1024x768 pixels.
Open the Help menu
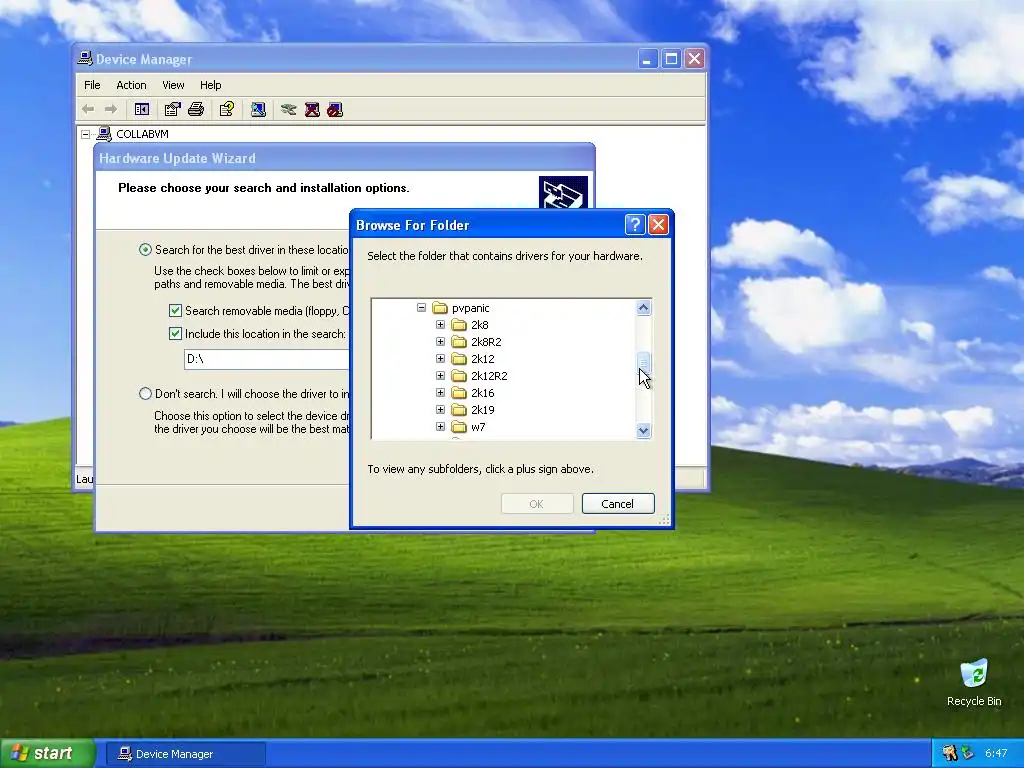[210, 85]
